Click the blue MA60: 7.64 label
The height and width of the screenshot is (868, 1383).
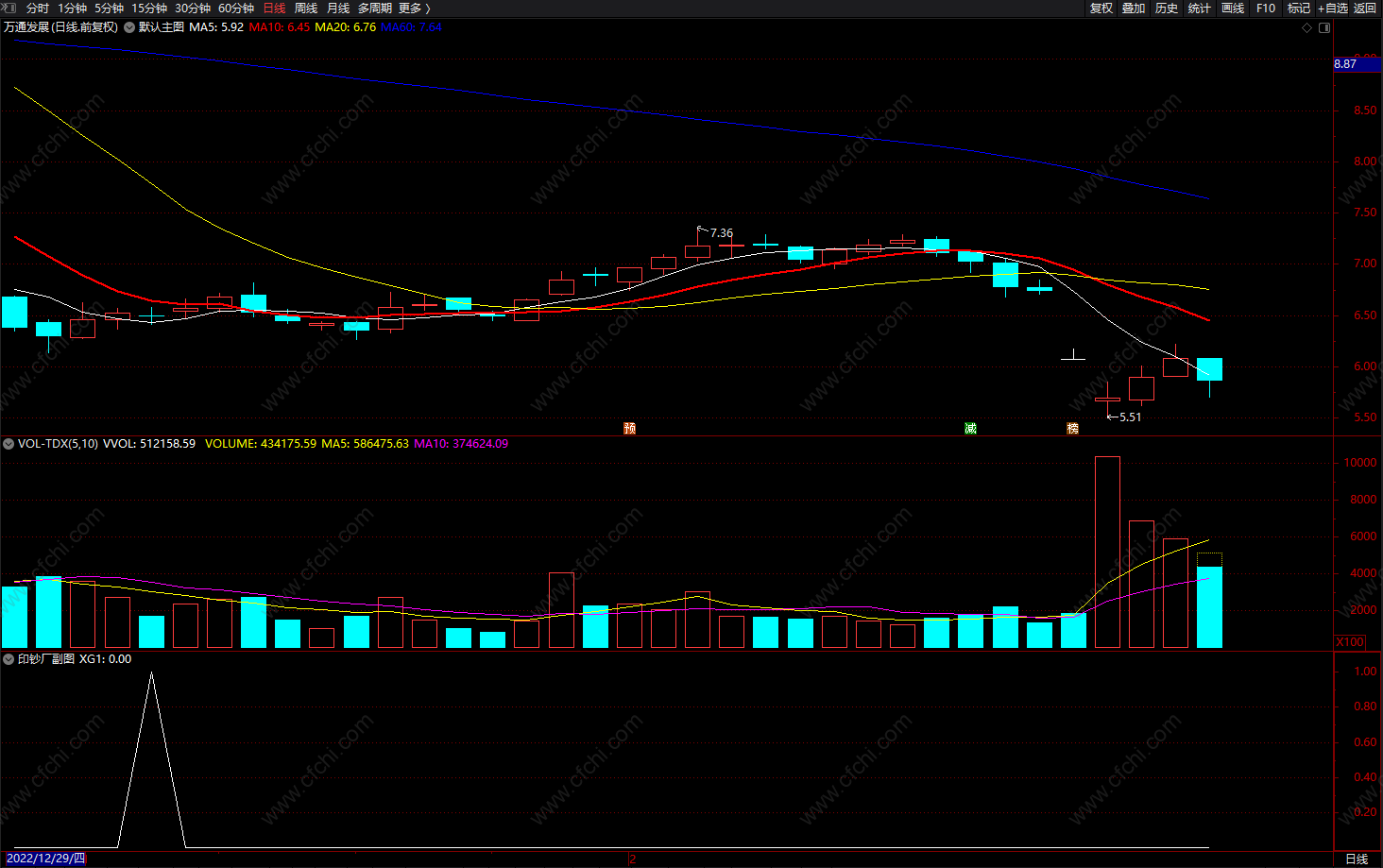(411, 27)
